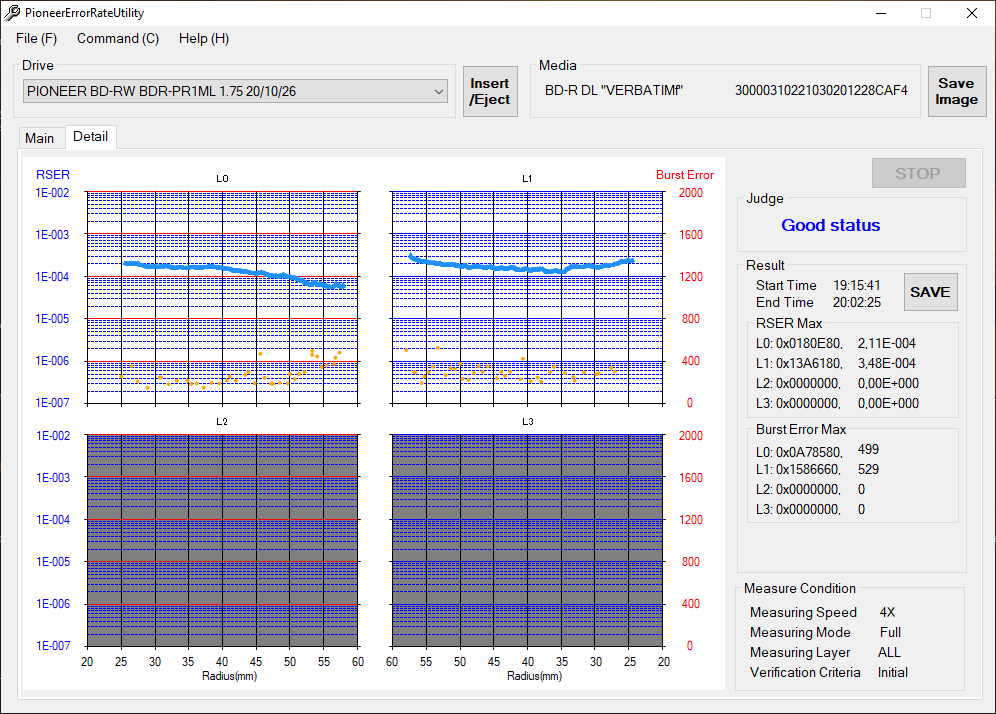Click the Start Time value 19:15:41
996x714 pixels.
tap(857, 285)
